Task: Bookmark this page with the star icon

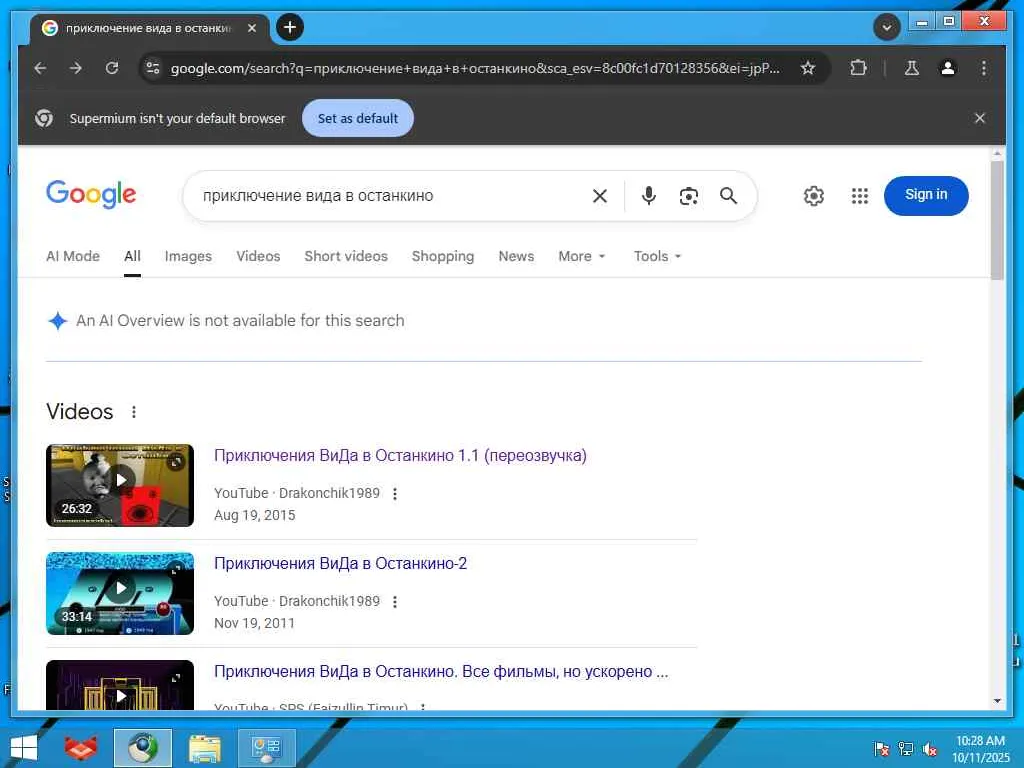Action: (x=808, y=68)
